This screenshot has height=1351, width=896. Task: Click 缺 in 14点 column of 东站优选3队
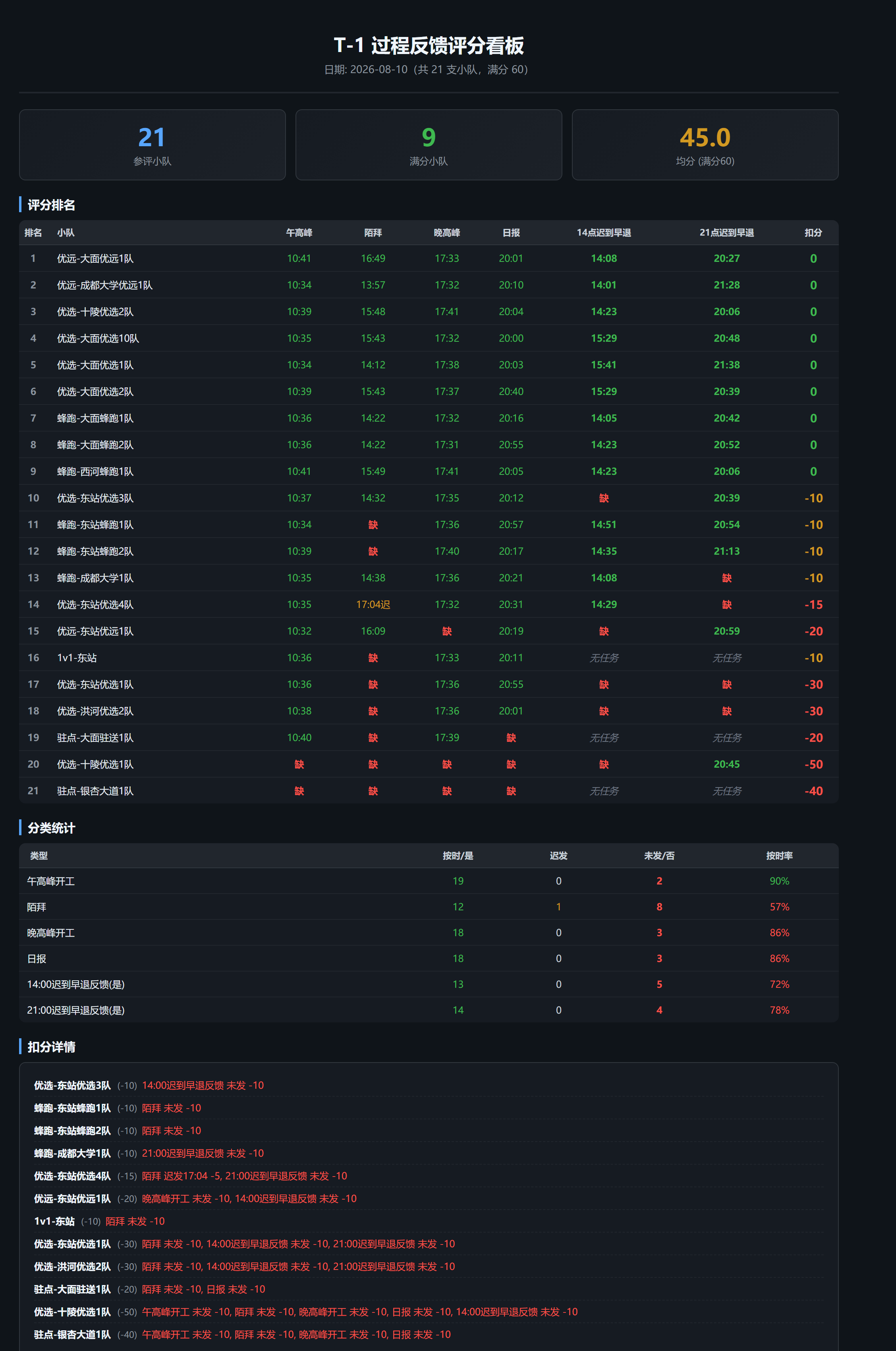click(604, 498)
